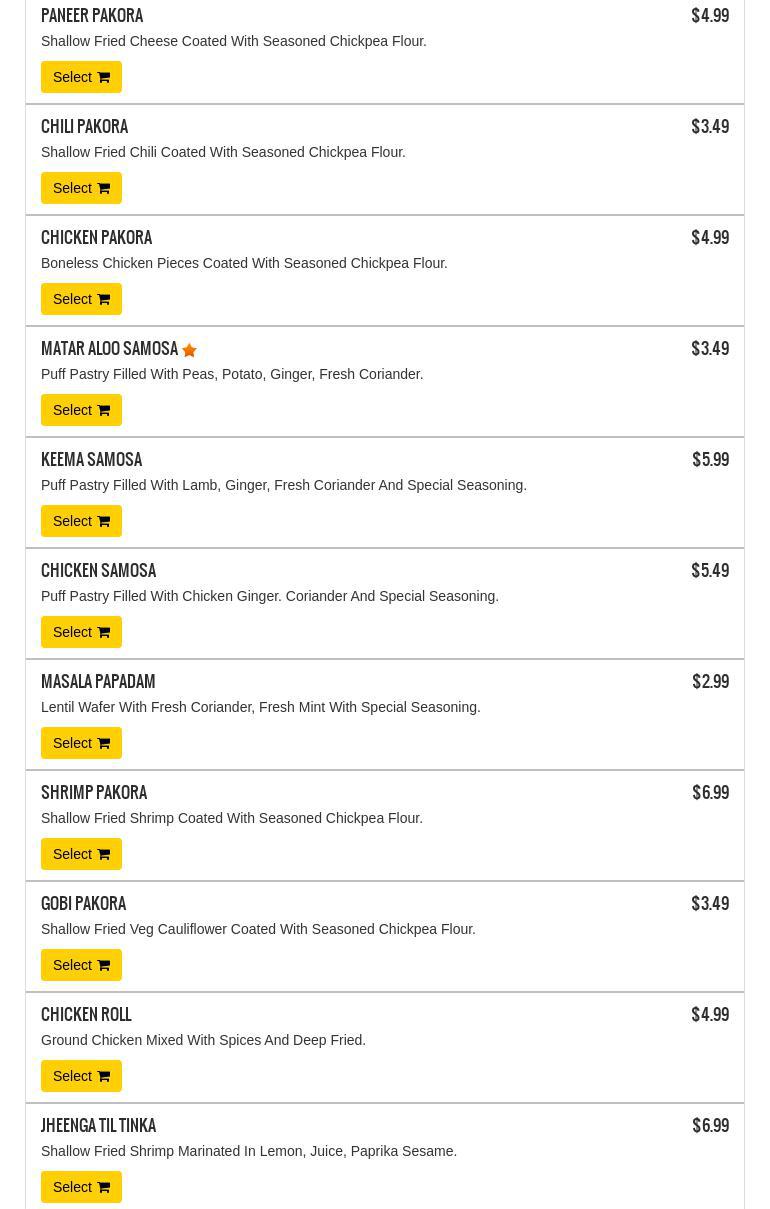Viewport: 770px width, 1209px height.
Task: Click the Shrimp Pakora $6.99 price
Action: (710, 793)
